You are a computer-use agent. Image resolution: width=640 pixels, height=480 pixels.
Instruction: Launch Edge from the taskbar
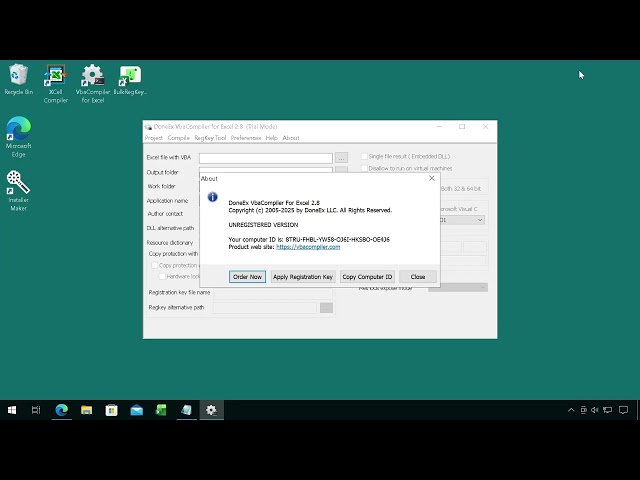62,410
